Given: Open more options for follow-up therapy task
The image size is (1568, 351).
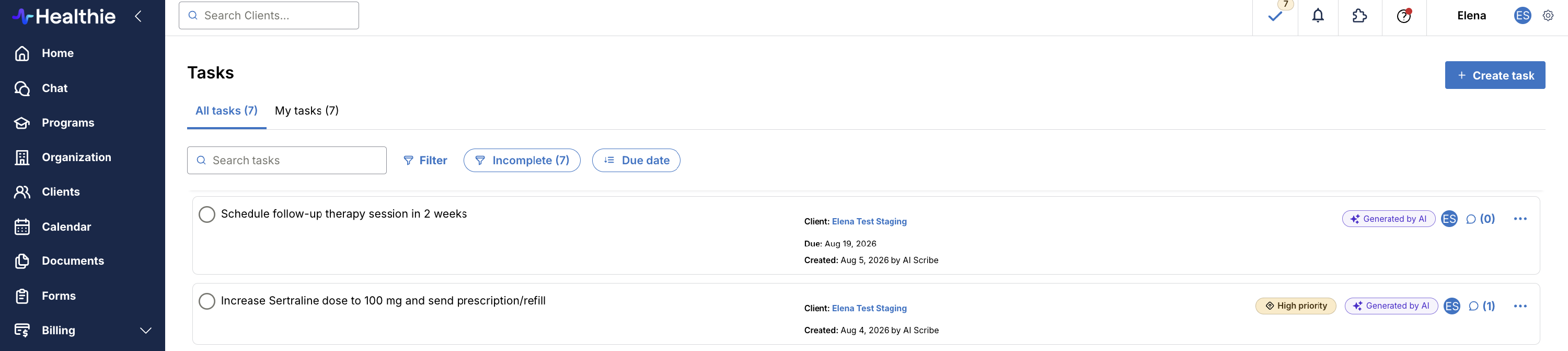Looking at the screenshot, I should pos(1520,219).
